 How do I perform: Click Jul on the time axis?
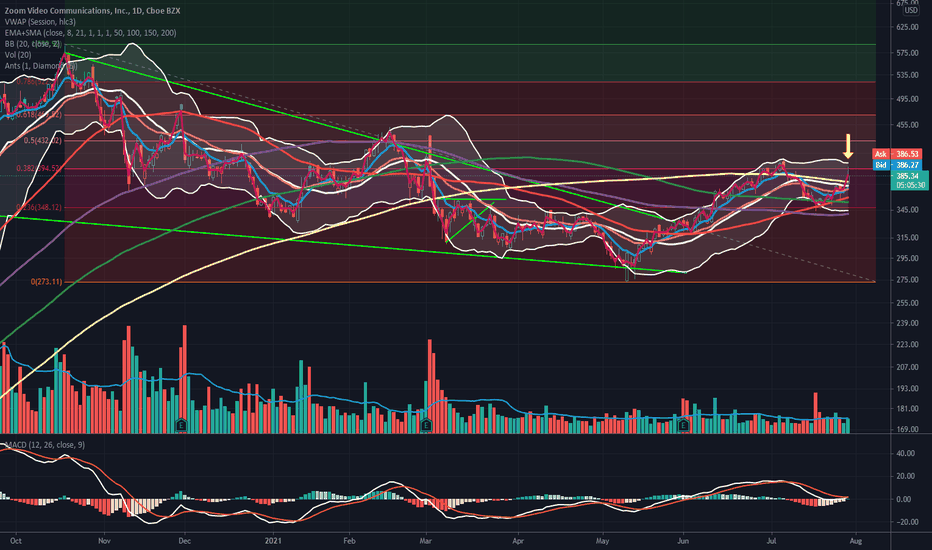click(771, 541)
